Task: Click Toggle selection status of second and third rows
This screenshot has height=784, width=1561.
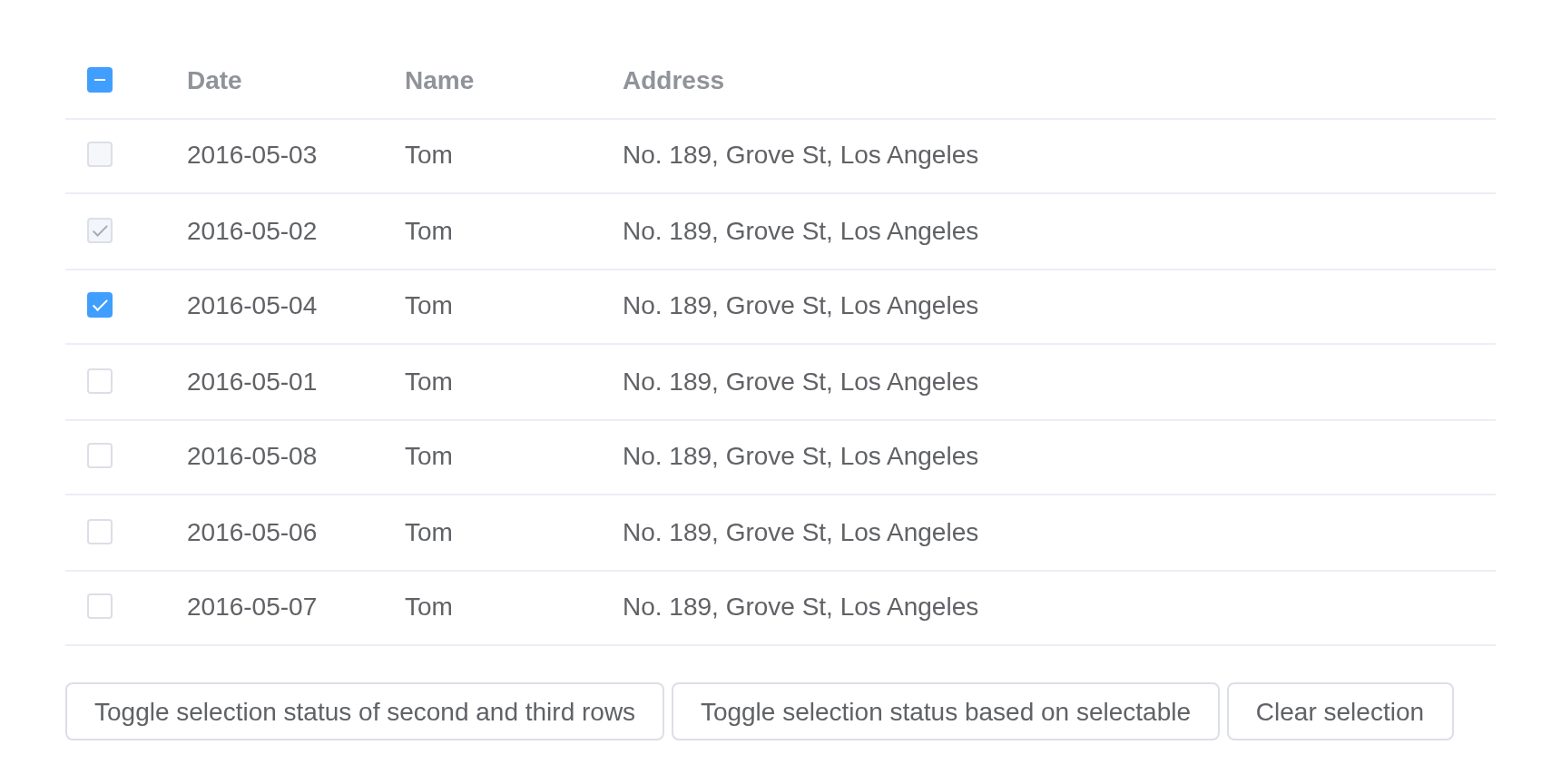Action: pos(365,711)
